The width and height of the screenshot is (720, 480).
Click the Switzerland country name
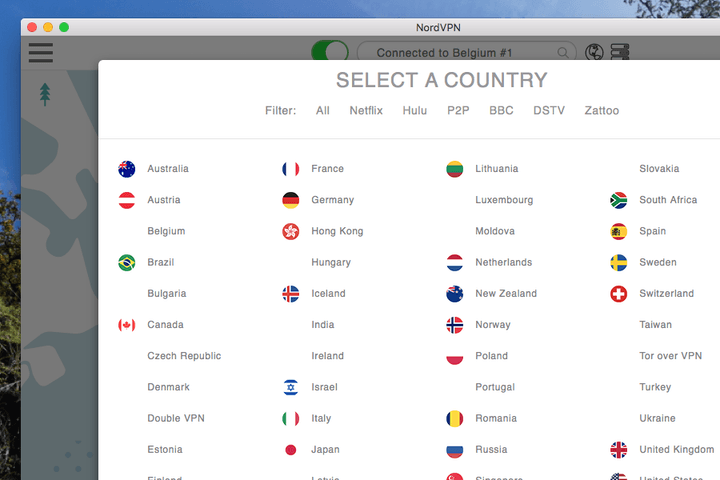click(x=666, y=294)
